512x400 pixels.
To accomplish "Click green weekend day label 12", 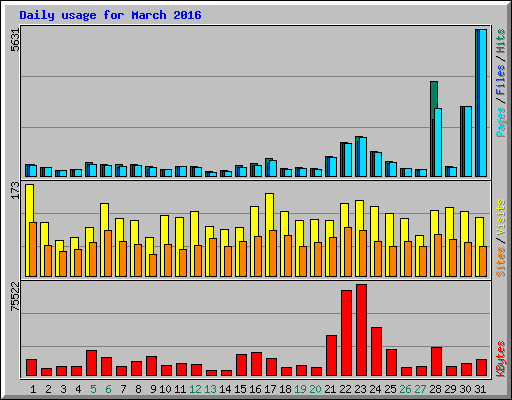I will (x=195, y=389).
